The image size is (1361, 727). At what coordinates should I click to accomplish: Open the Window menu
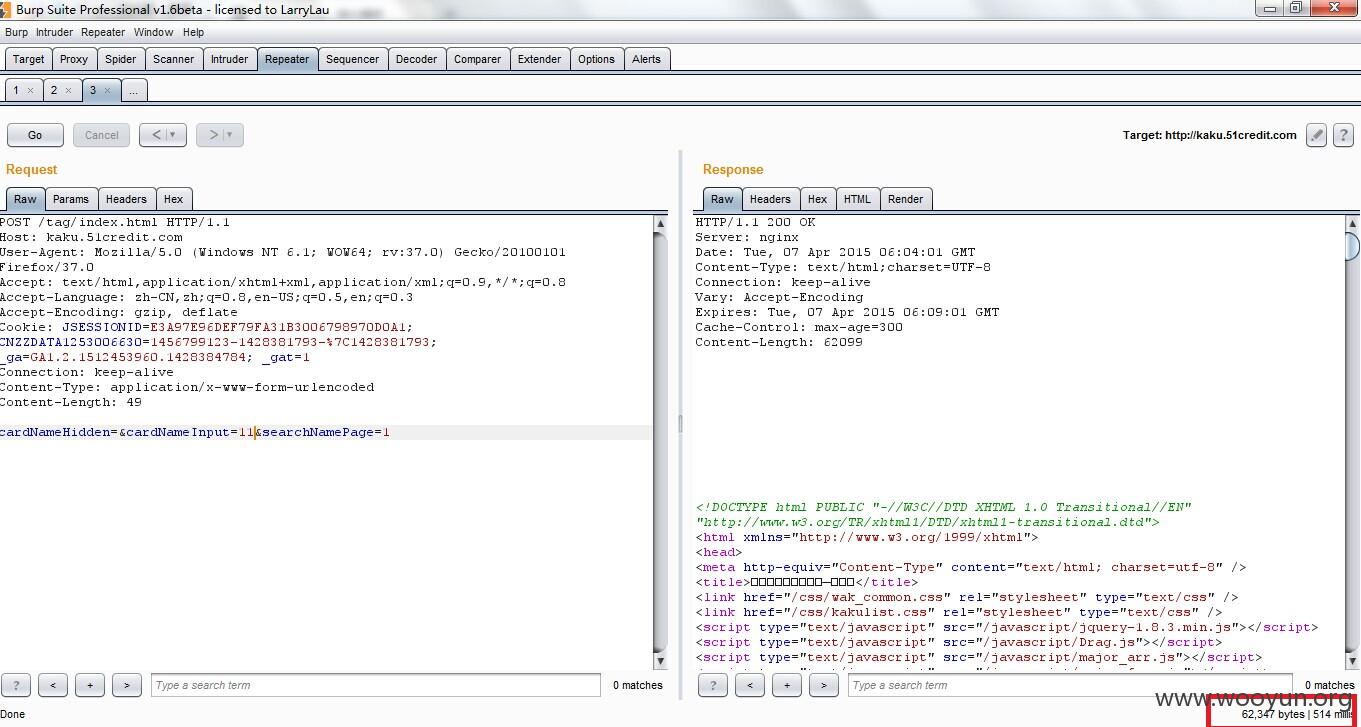tap(153, 32)
